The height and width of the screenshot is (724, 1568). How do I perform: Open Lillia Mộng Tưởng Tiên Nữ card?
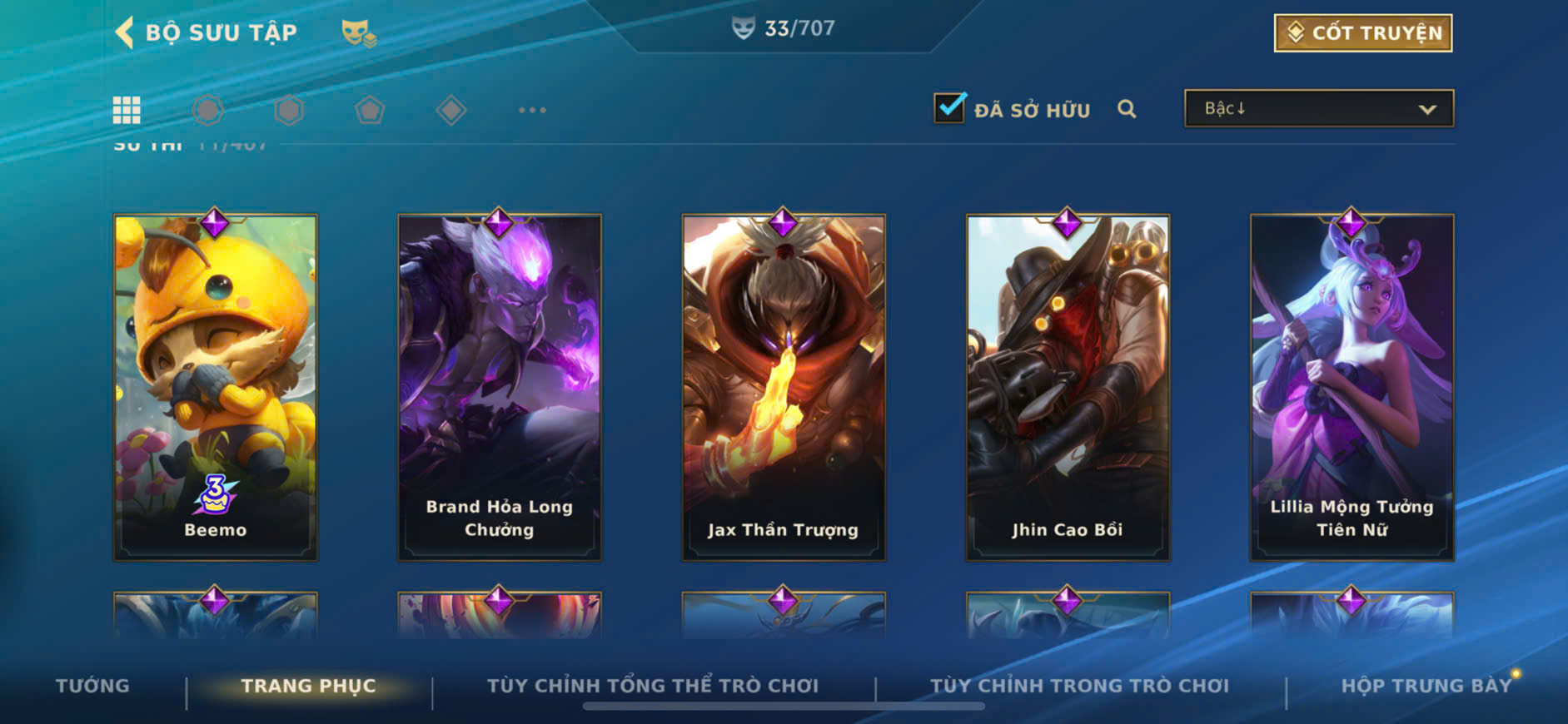[x=1352, y=387]
